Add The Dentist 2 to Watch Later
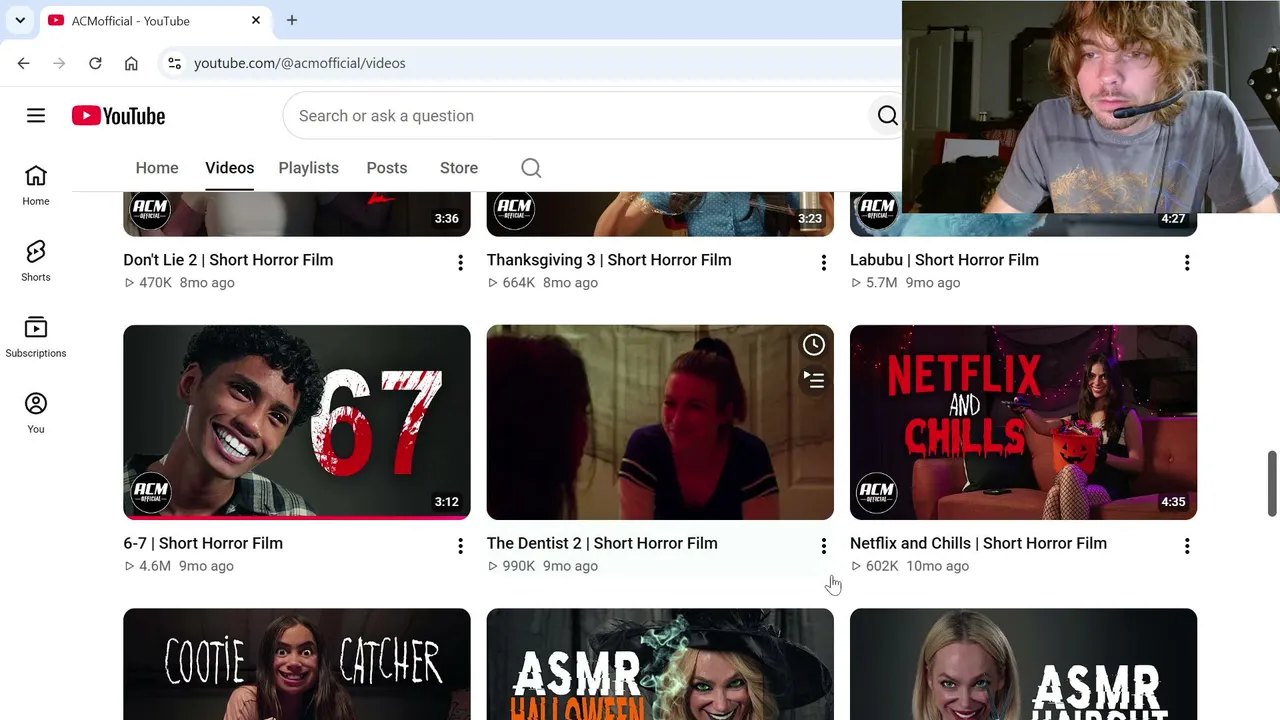This screenshot has height=720, width=1280. click(x=814, y=345)
